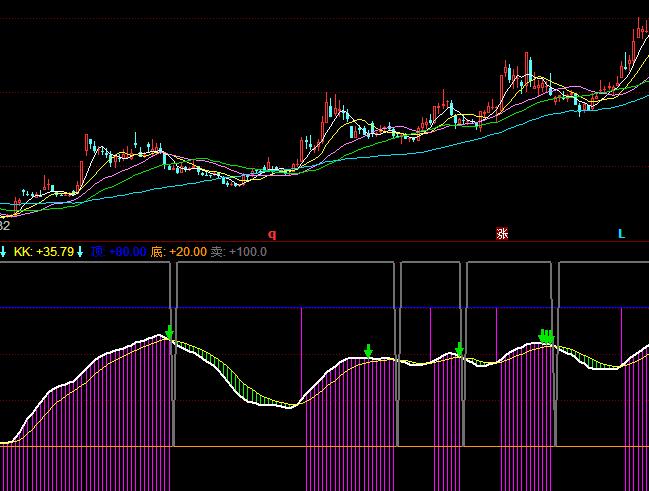Viewport: 649px width, 491px height.
Task: Click the first green sell arrow on indicator
Action: tap(170, 332)
